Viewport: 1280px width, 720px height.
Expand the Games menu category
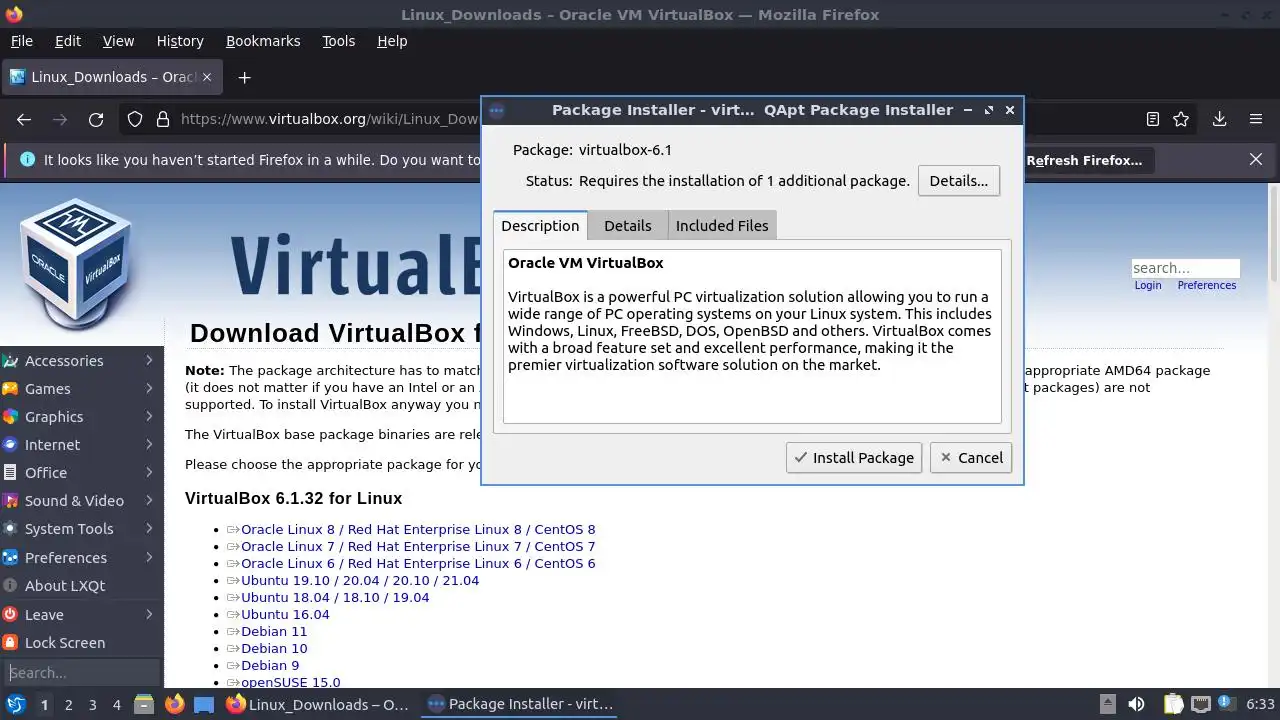[x=80, y=388]
